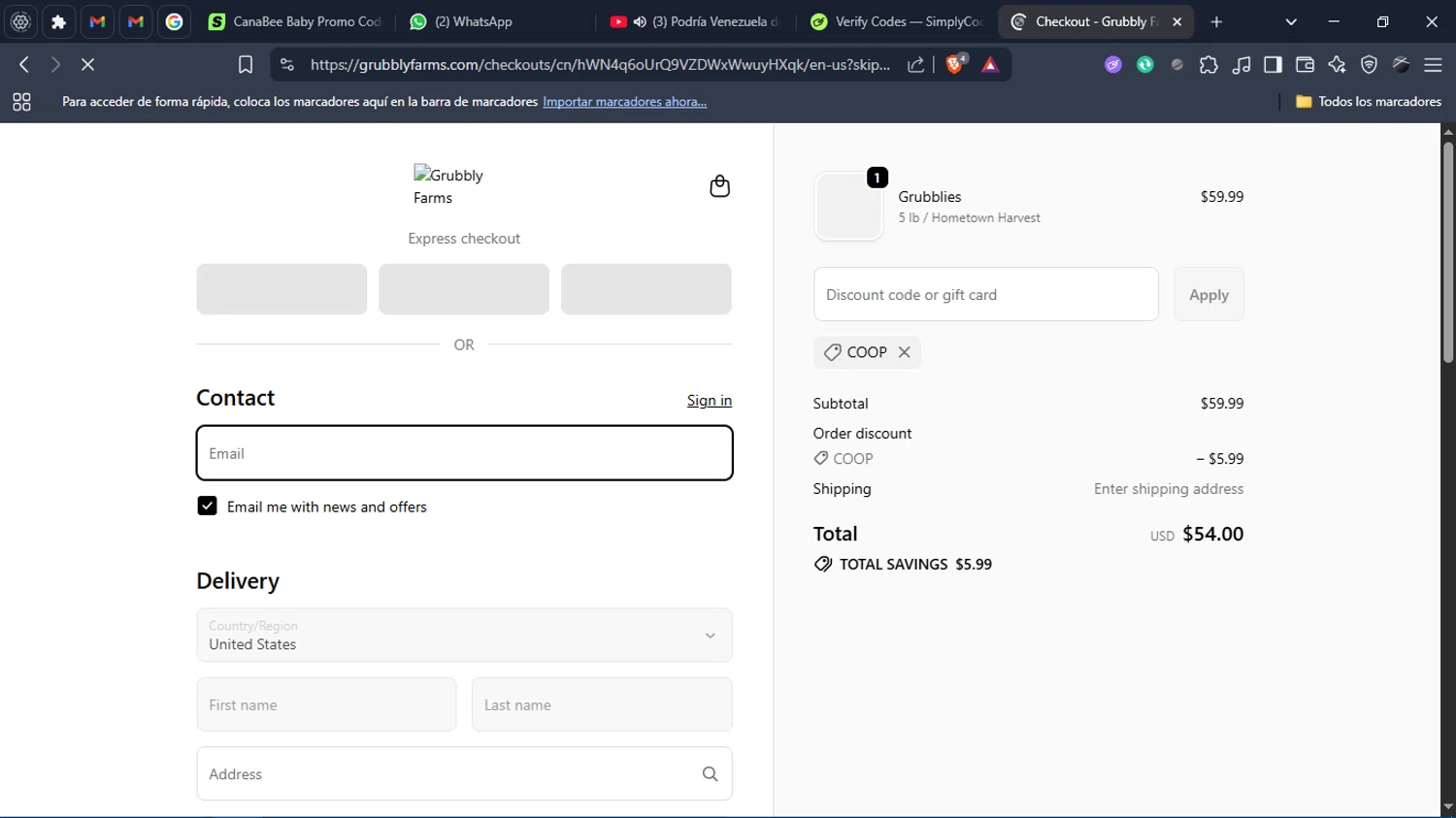Open the pinned puzzle-piece extensions tab
The image size is (1456, 818).
pyautogui.click(x=59, y=21)
